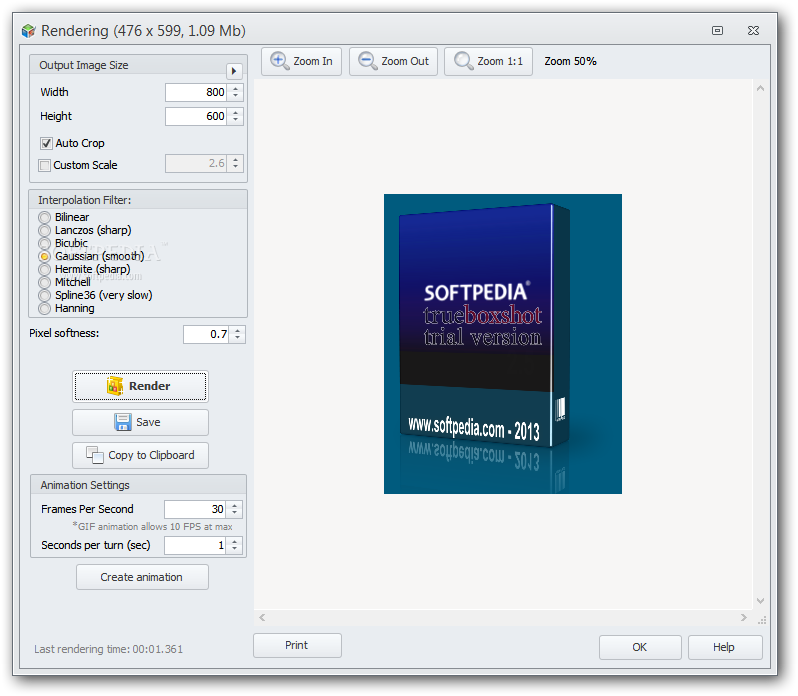Click Create animation button
This screenshot has width=798, height=696.
142,577
